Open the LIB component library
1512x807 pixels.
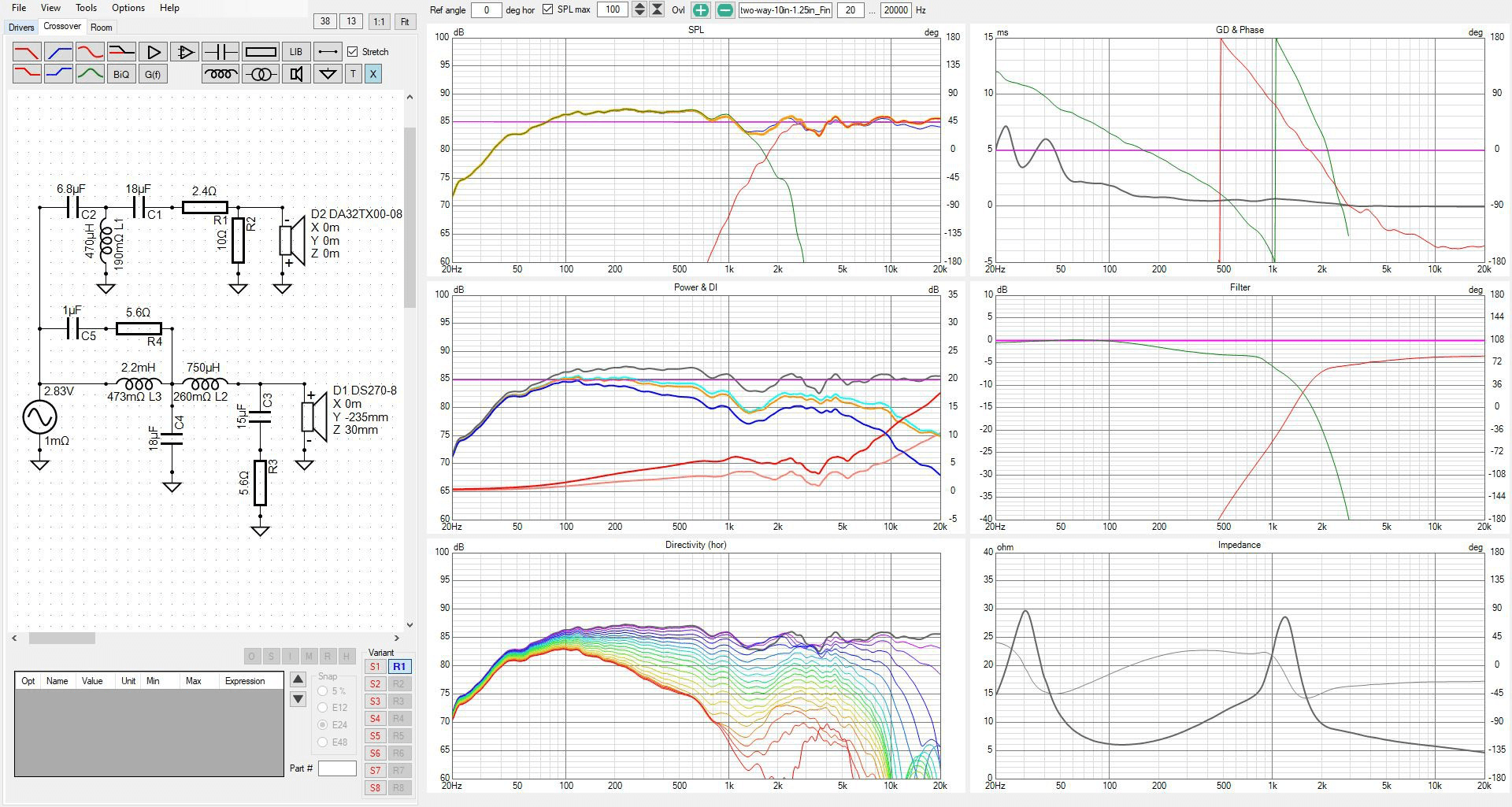click(x=296, y=52)
